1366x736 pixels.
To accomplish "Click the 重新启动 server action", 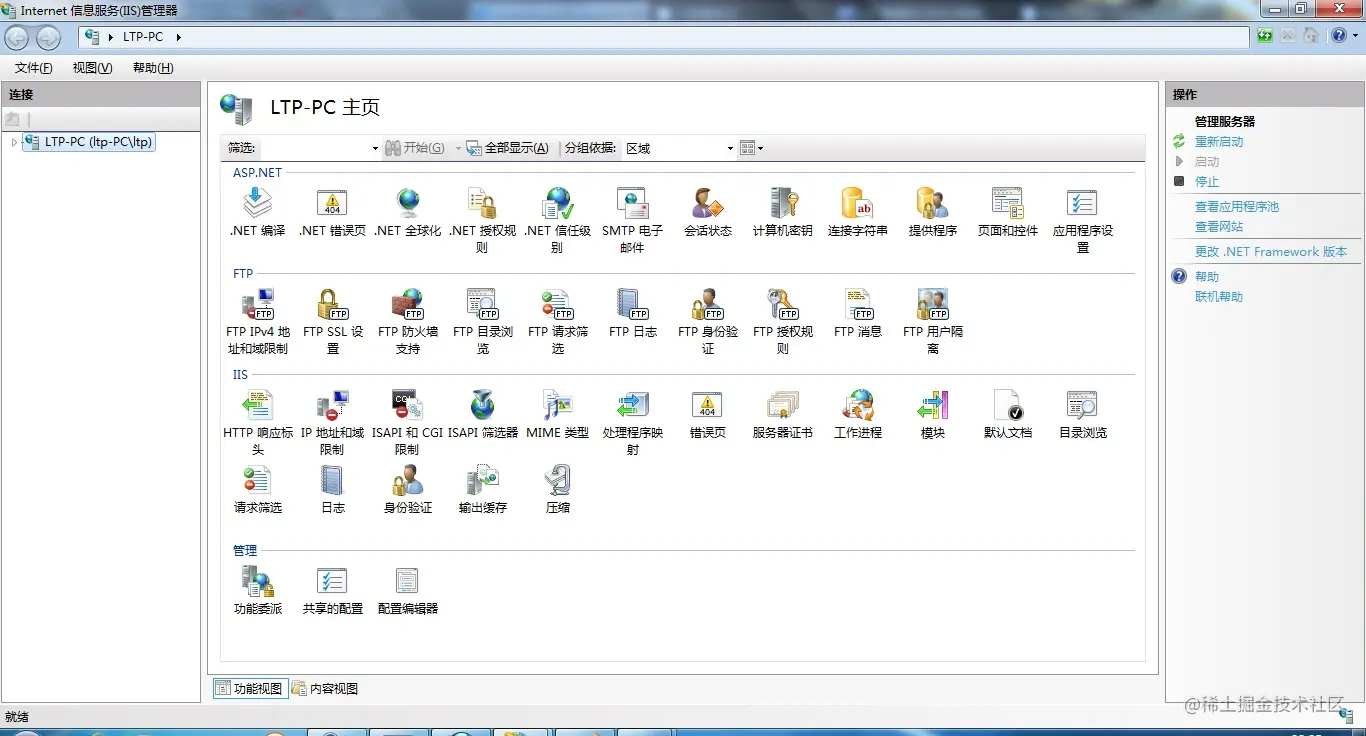I will coord(1219,142).
